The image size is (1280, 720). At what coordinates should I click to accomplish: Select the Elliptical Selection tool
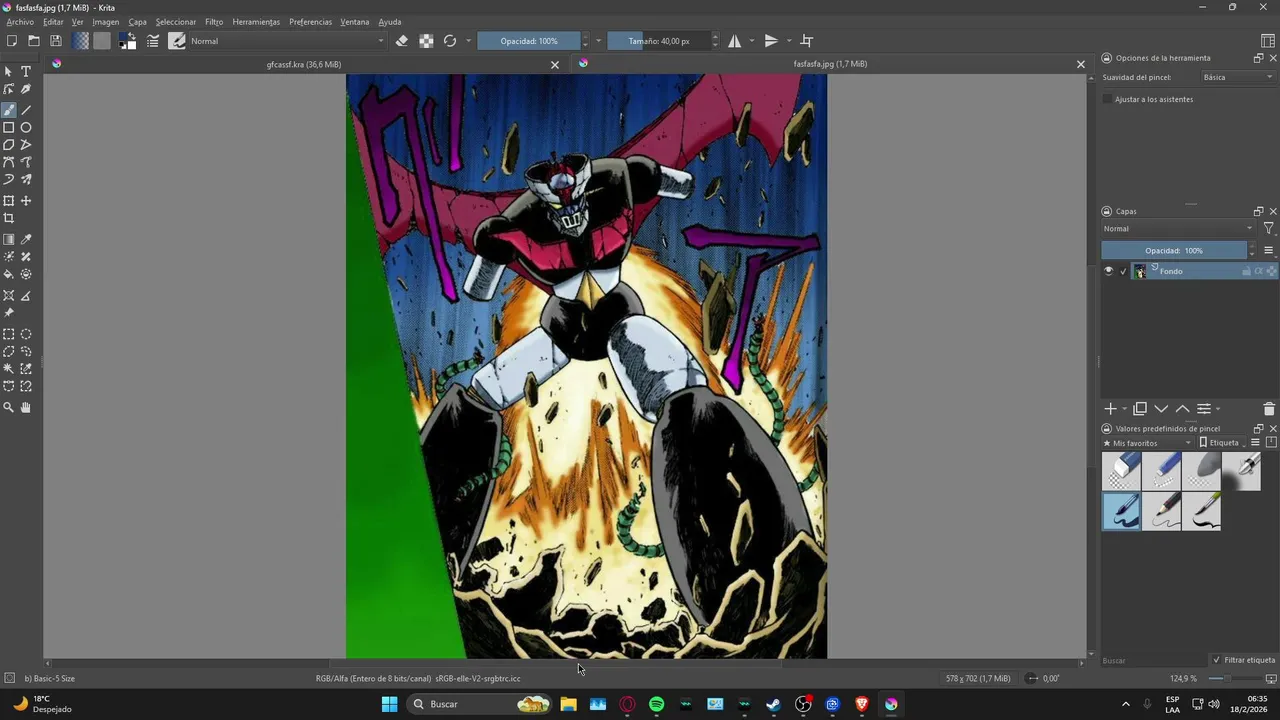(x=26, y=335)
